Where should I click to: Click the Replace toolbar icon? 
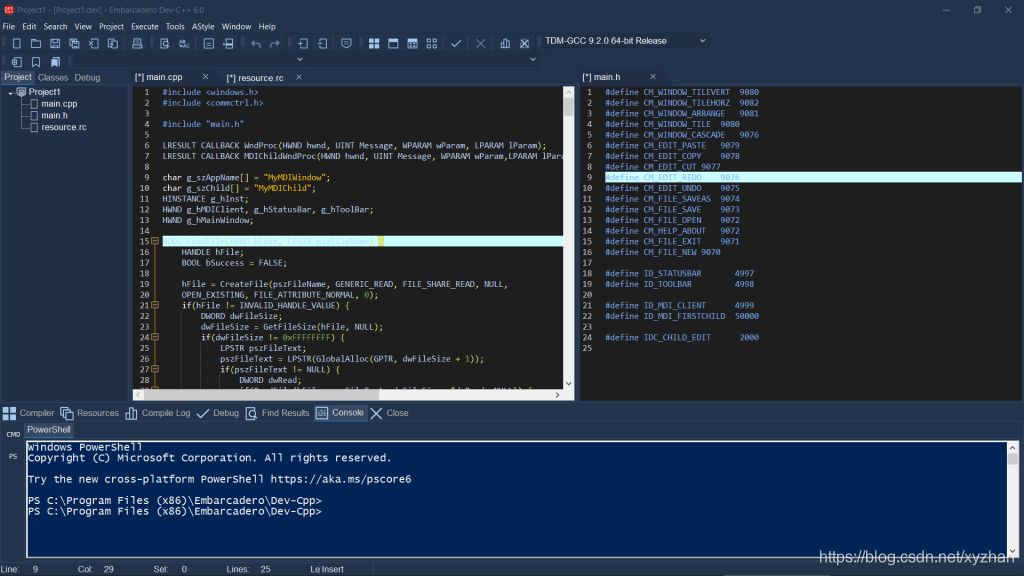(x=184, y=44)
